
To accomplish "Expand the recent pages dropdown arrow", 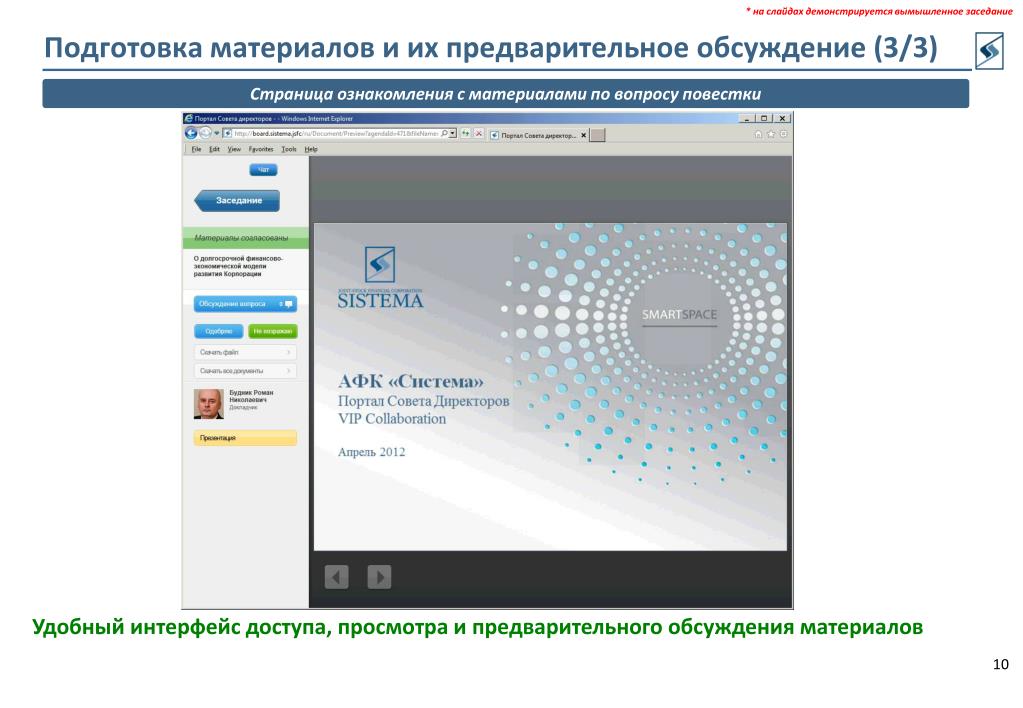I will coord(217,134).
